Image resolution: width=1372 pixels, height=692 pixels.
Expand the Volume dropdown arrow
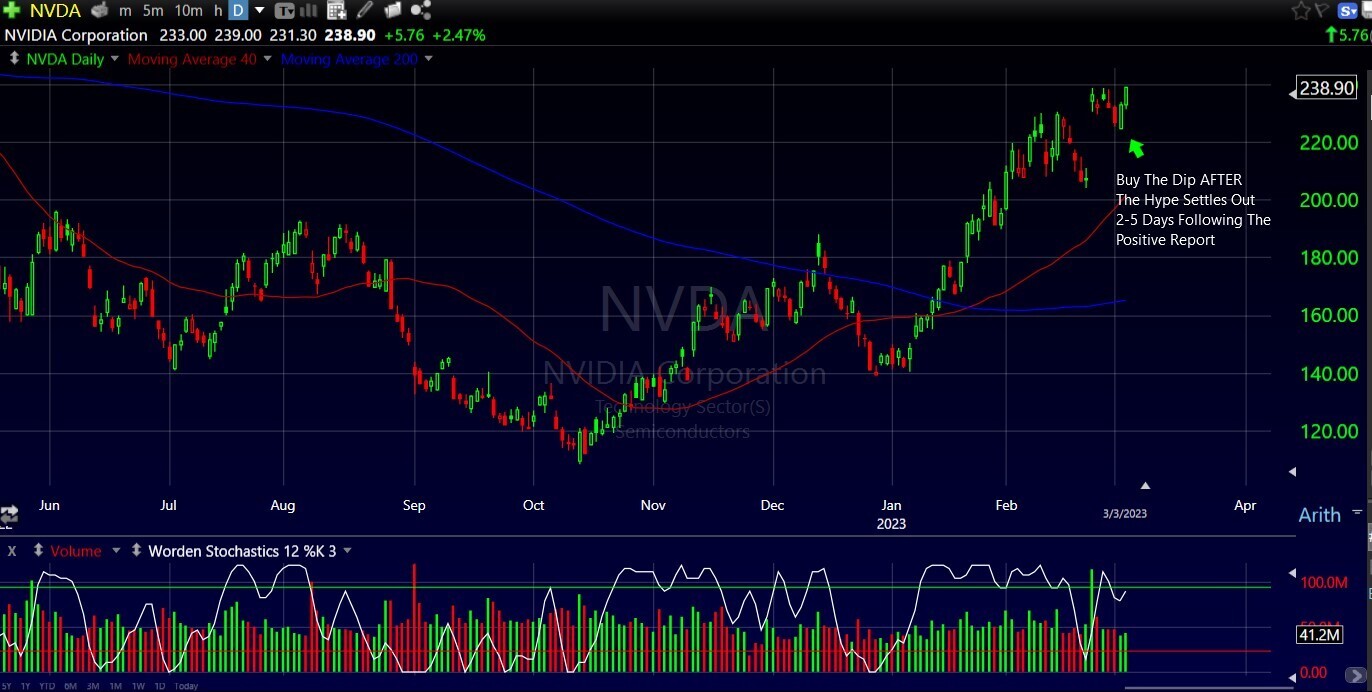click(115, 550)
